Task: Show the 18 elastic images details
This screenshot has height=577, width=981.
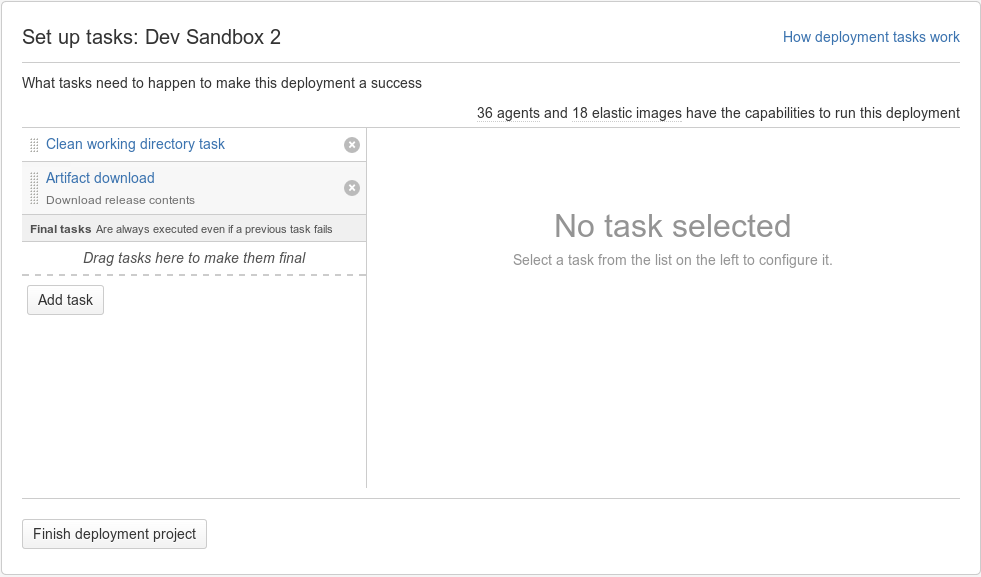Action: pos(627,113)
